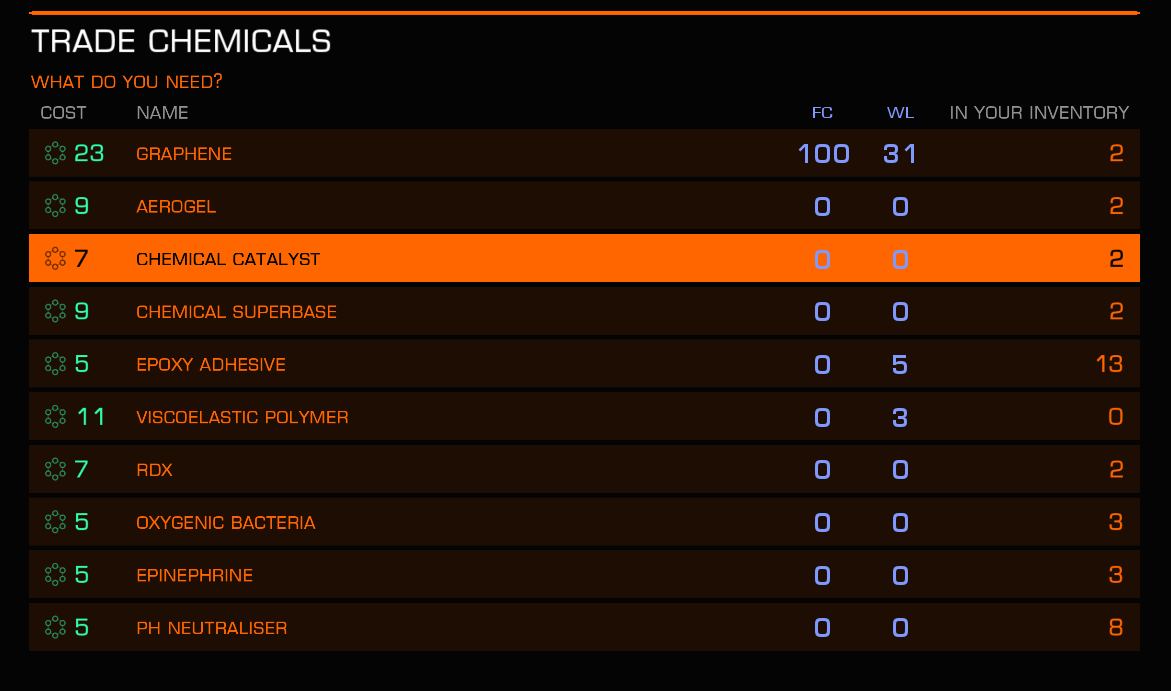1171x691 pixels.
Task: Select the Graphene trade entry
Action: click(x=584, y=153)
